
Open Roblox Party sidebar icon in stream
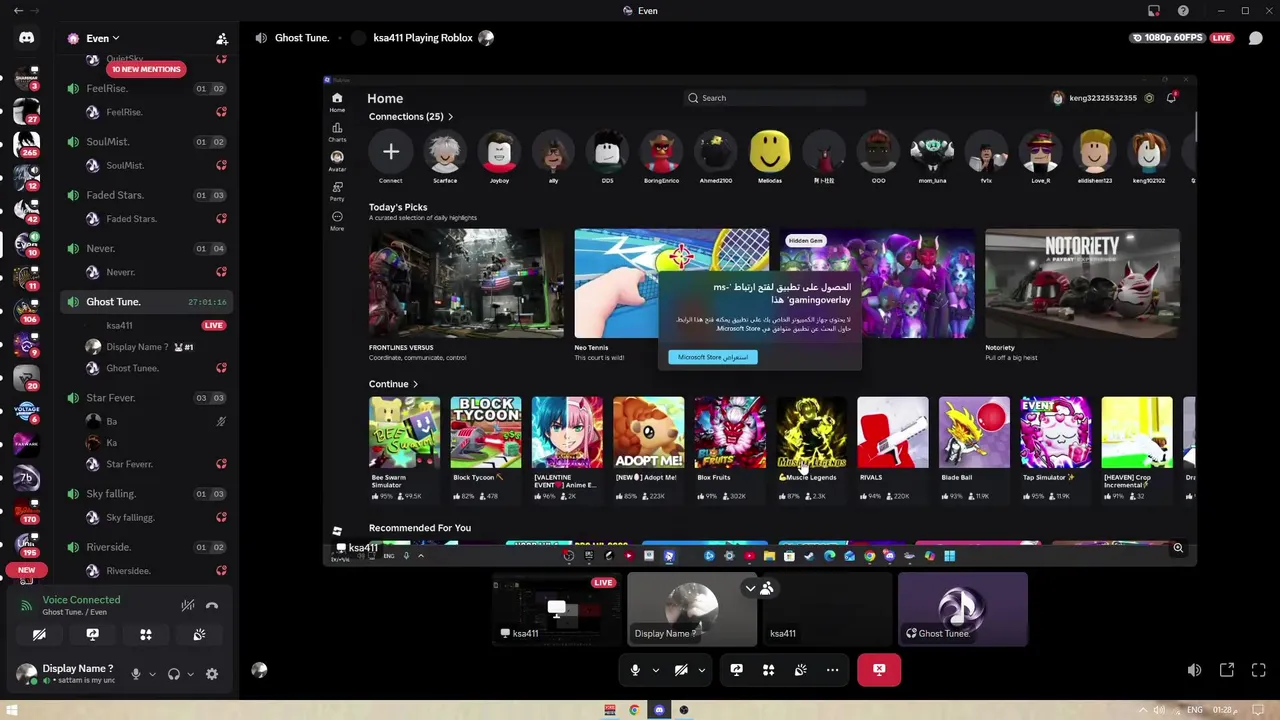(x=337, y=191)
